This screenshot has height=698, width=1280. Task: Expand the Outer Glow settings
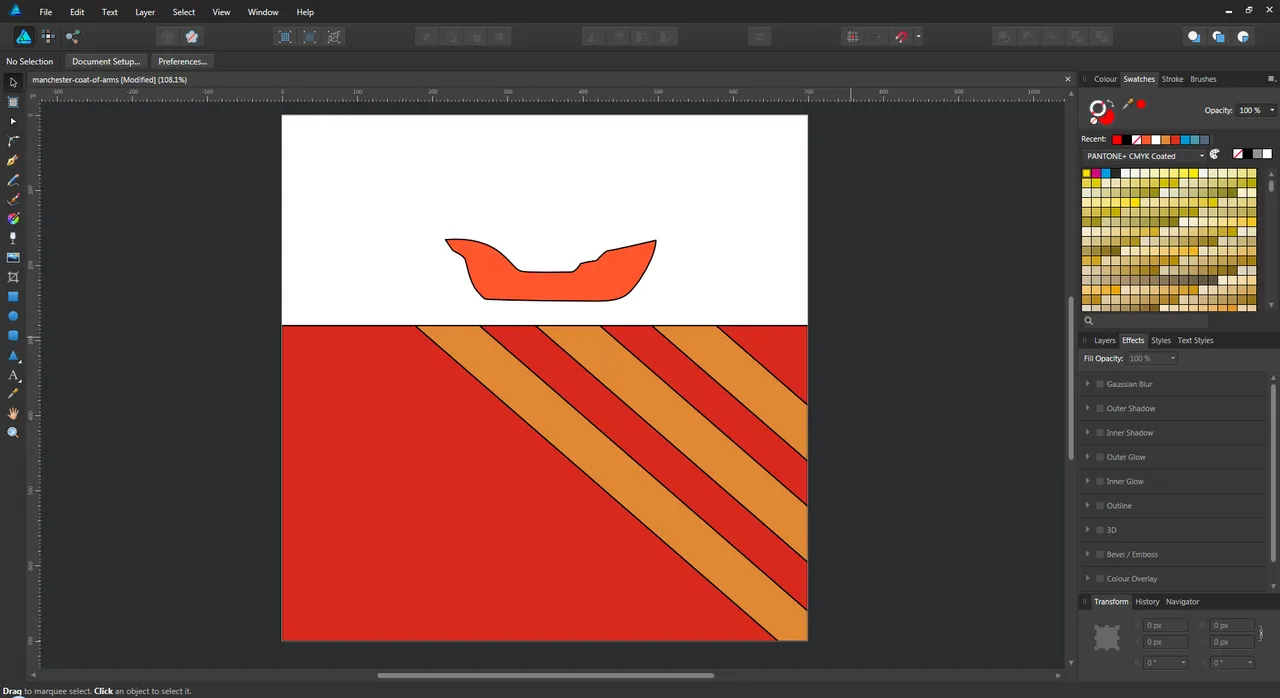tap(1088, 457)
